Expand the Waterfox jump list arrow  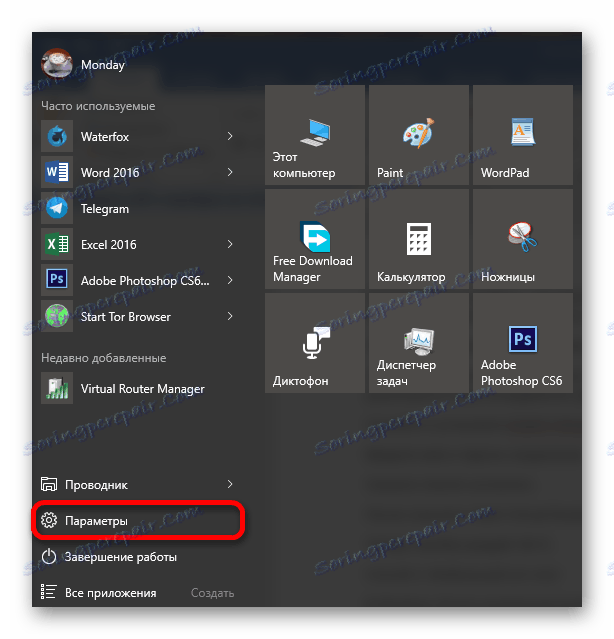(x=230, y=136)
